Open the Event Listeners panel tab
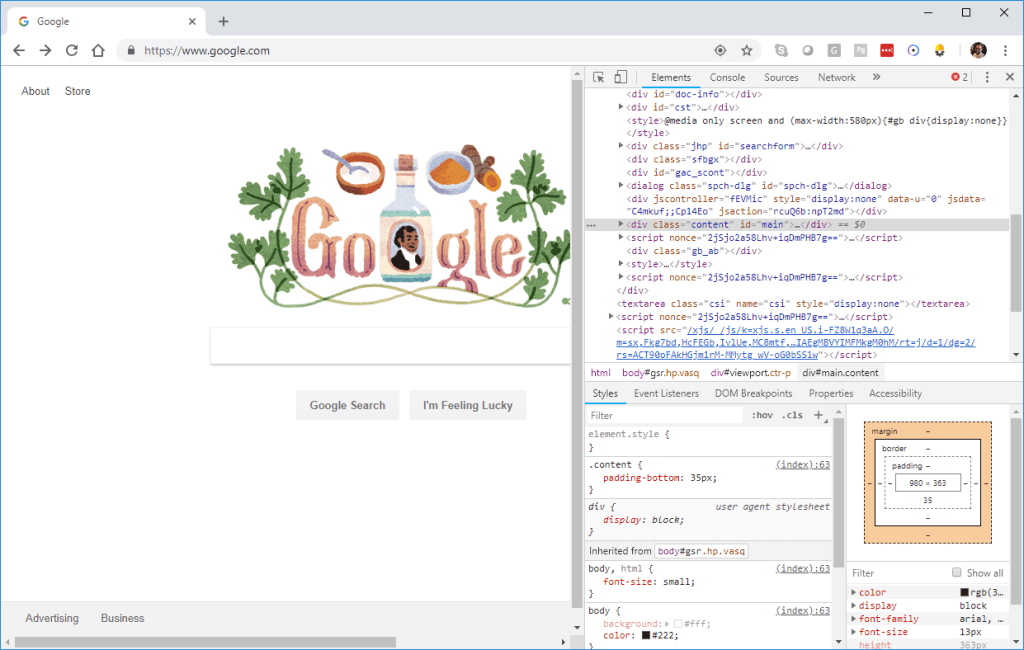This screenshot has height=650, width=1024. point(666,393)
